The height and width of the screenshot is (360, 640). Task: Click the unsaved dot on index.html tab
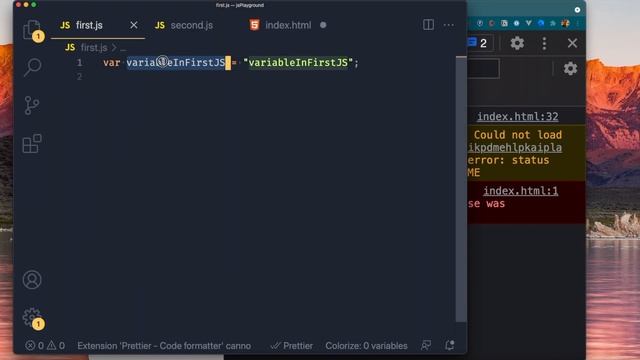[x=323, y=25]
